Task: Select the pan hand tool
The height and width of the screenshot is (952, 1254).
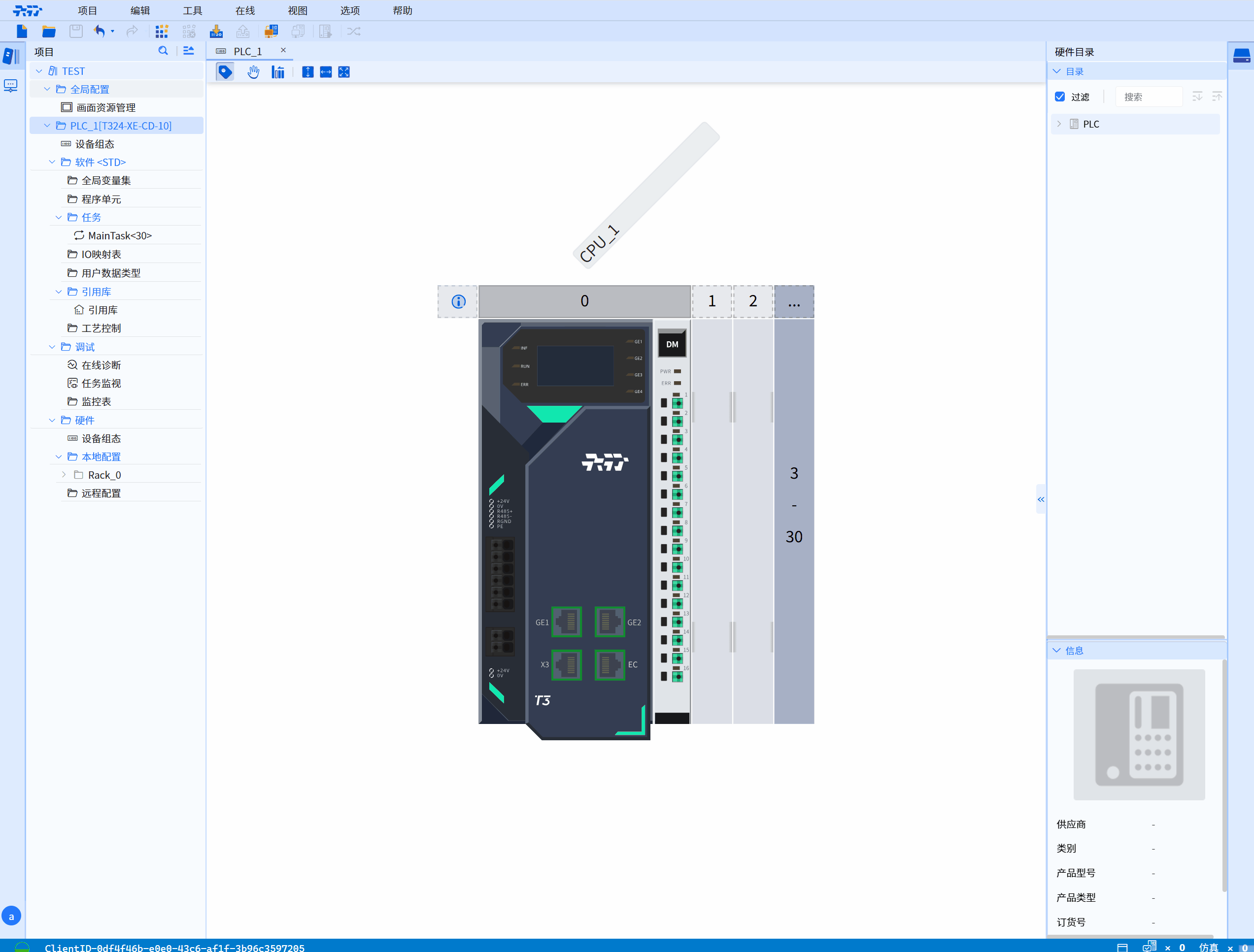Action: [x=253, y=72]
